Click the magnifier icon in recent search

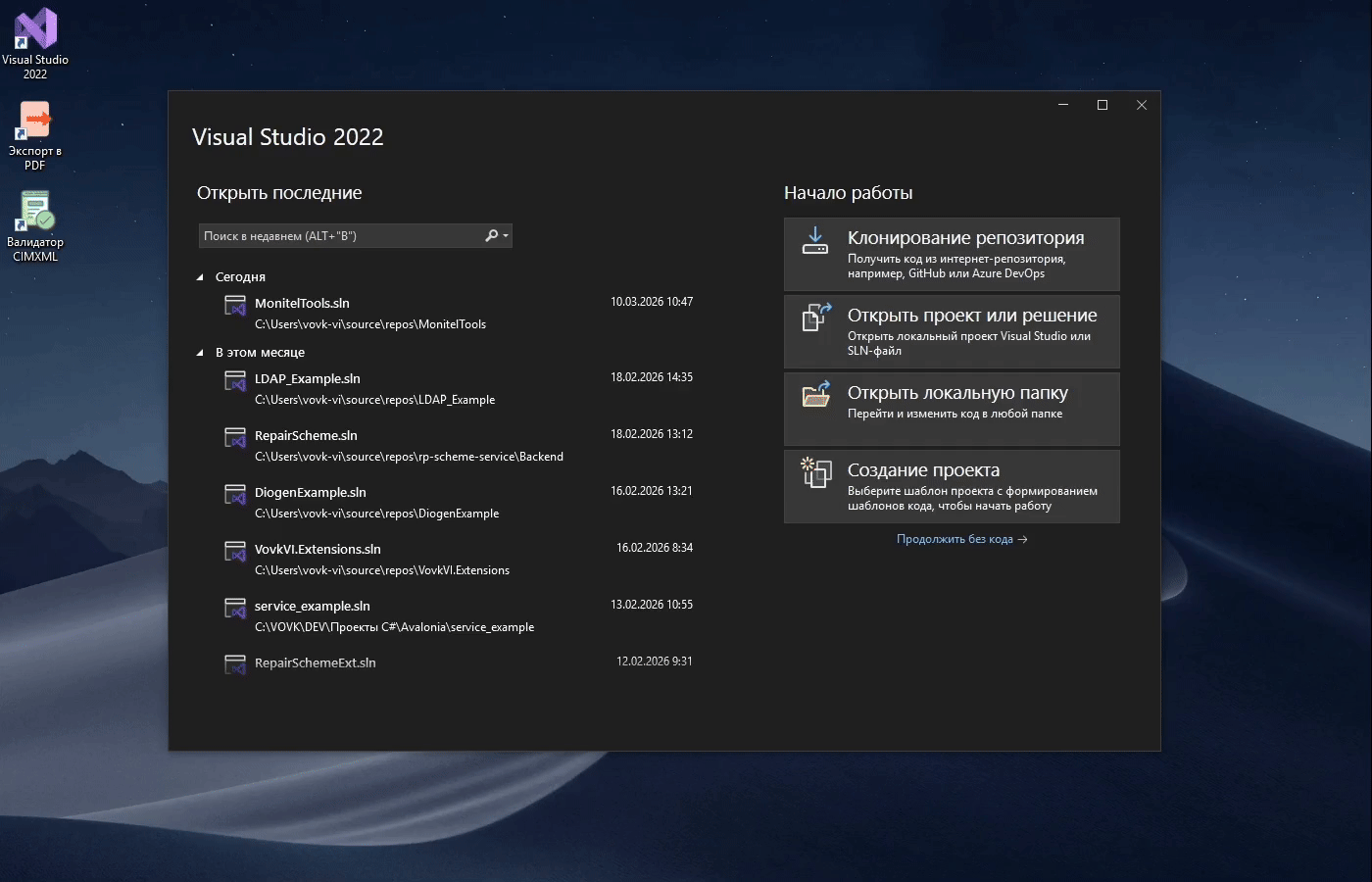[x=491, y=236]
